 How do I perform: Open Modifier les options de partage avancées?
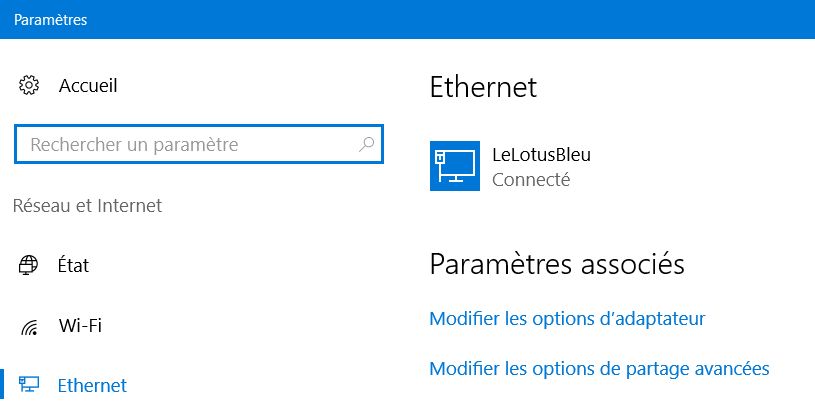599,369
